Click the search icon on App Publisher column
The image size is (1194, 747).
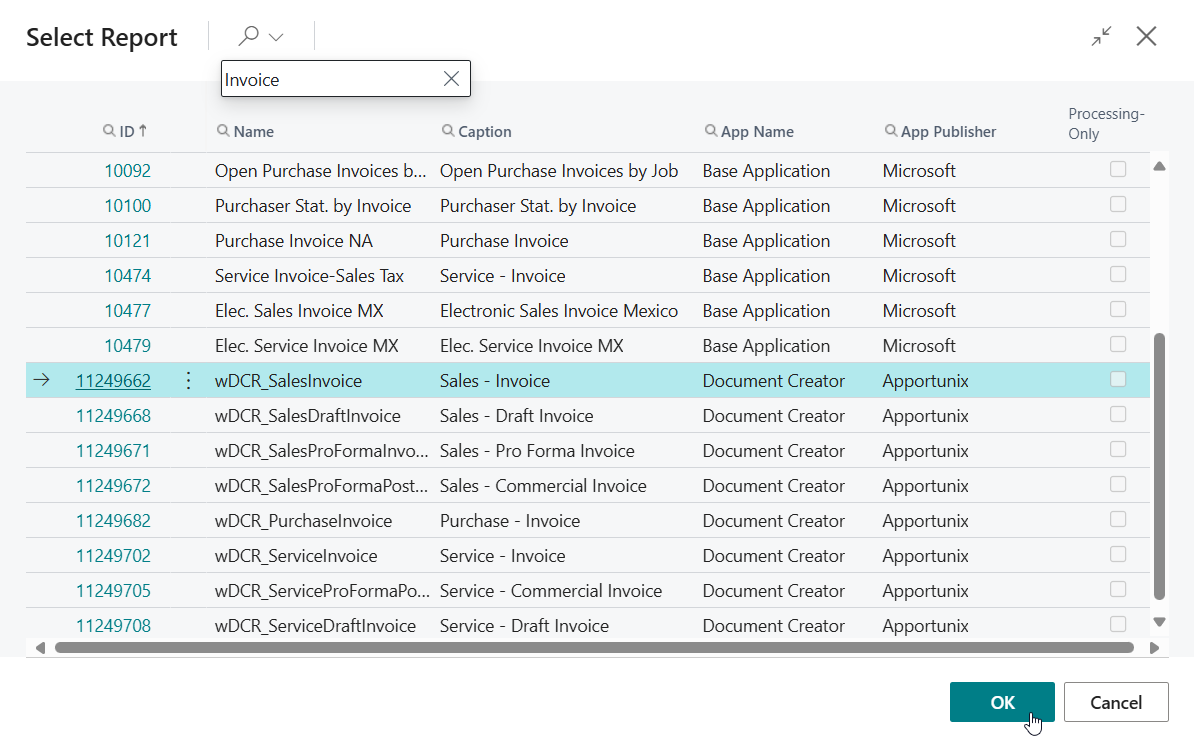coord(891,131)
